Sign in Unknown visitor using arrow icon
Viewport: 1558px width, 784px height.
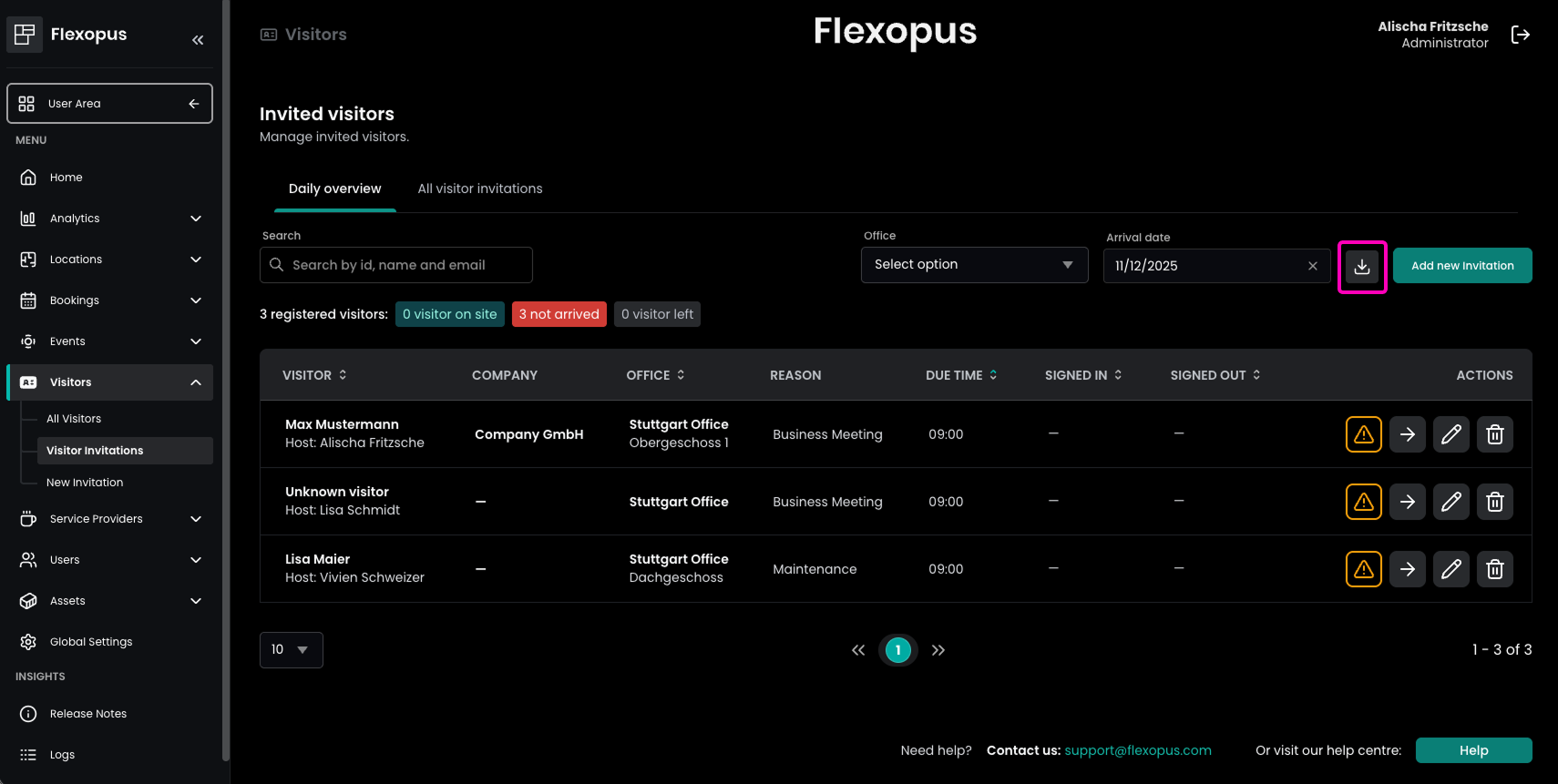[x=1407, y=502]
